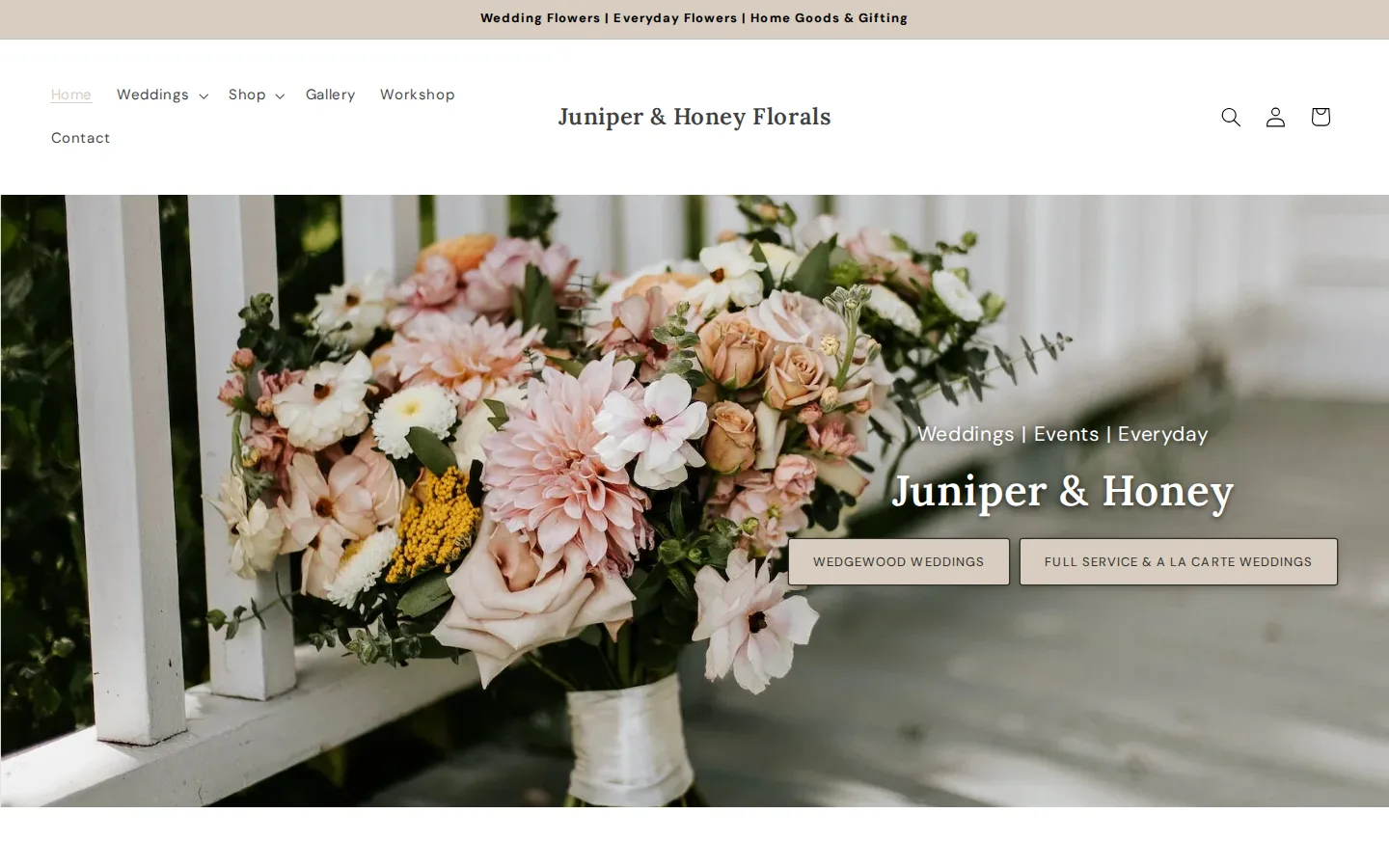
Task: Click the Wedgewood Weddings button
Action: click(x=899, y=561)
